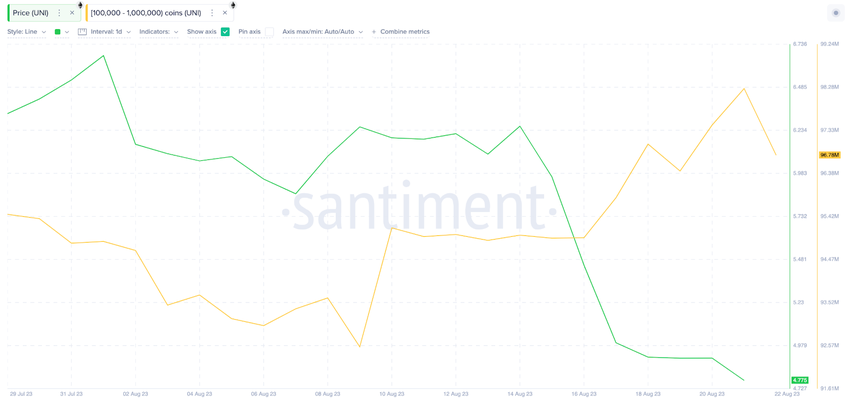Click the 98.28M coins axis value
The height and width of the screenshot is (402, 850).
(830, 87)
